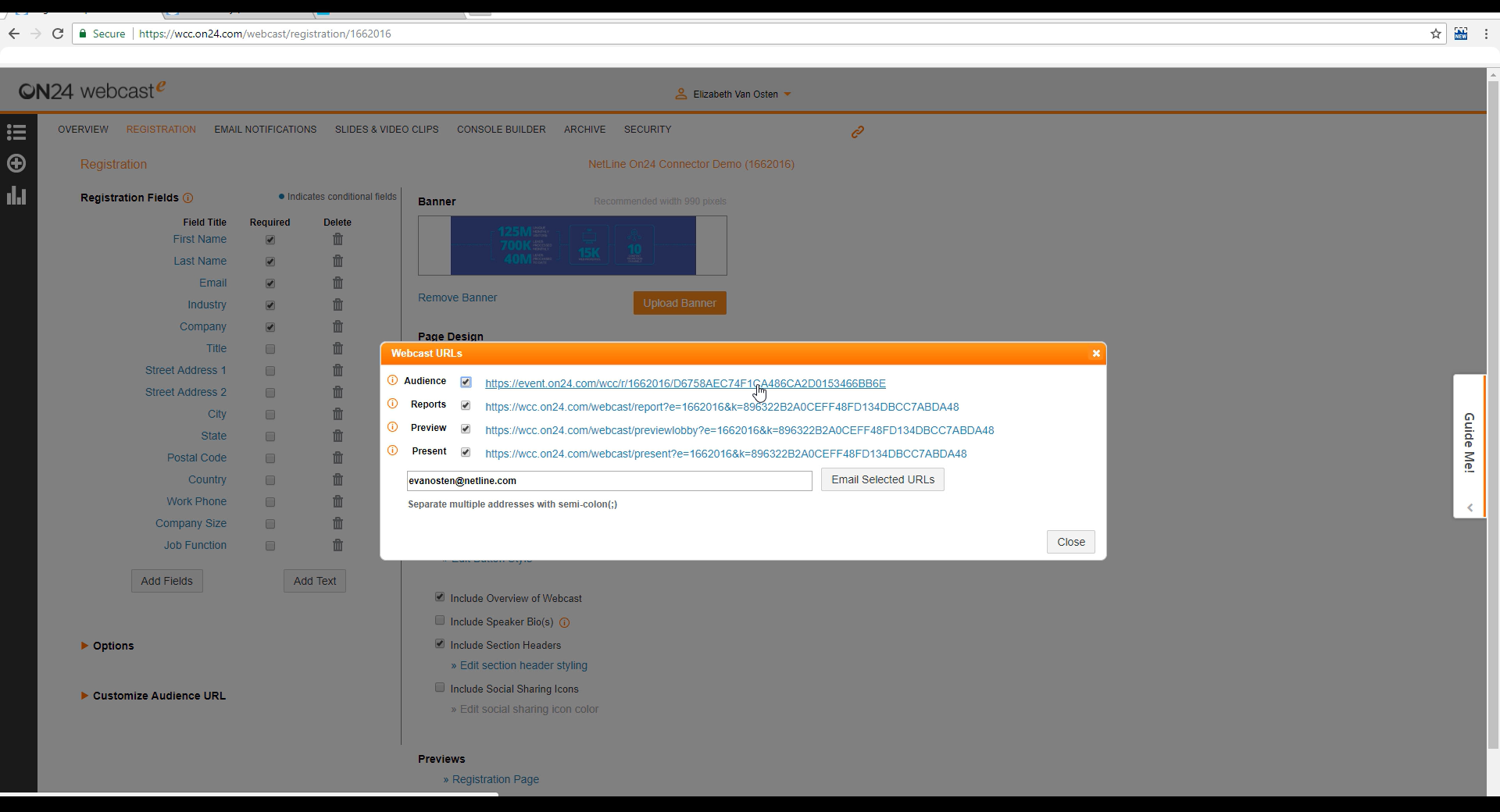Click info icon next to Audience URL

point(393,380)
